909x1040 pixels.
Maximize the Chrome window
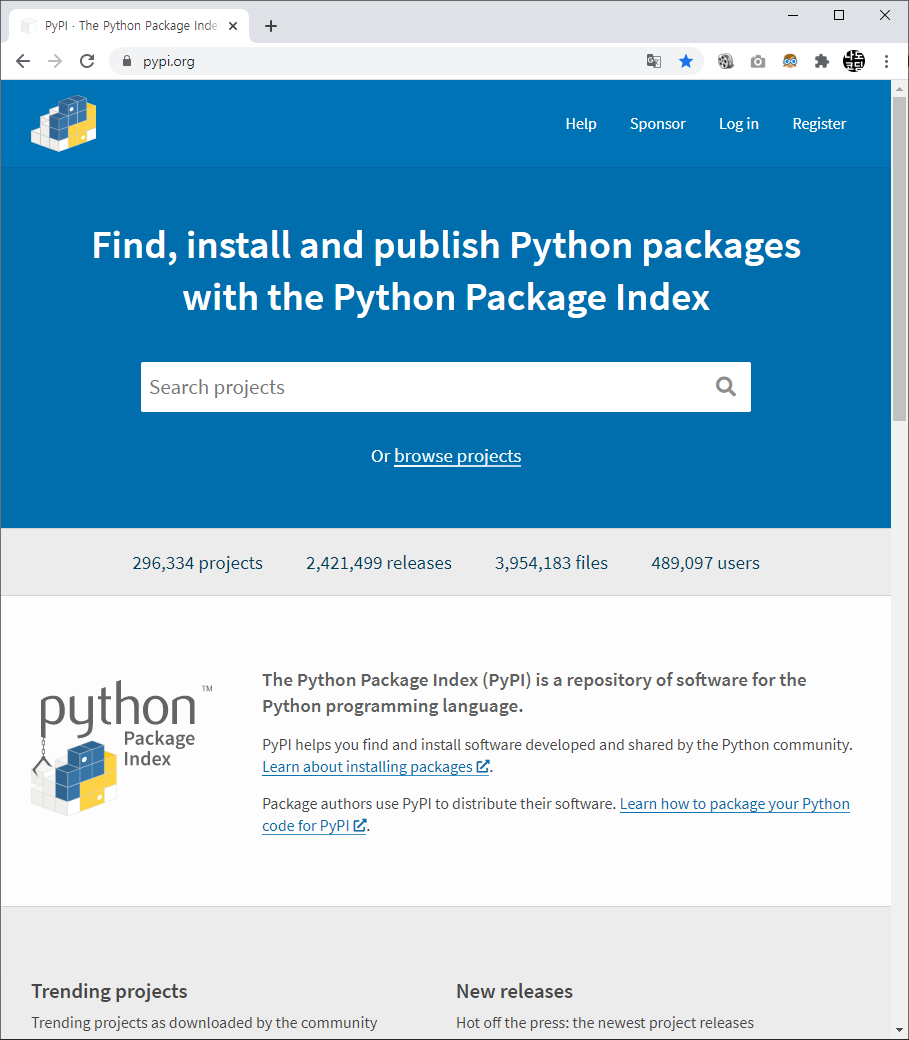tap(839, 15)
